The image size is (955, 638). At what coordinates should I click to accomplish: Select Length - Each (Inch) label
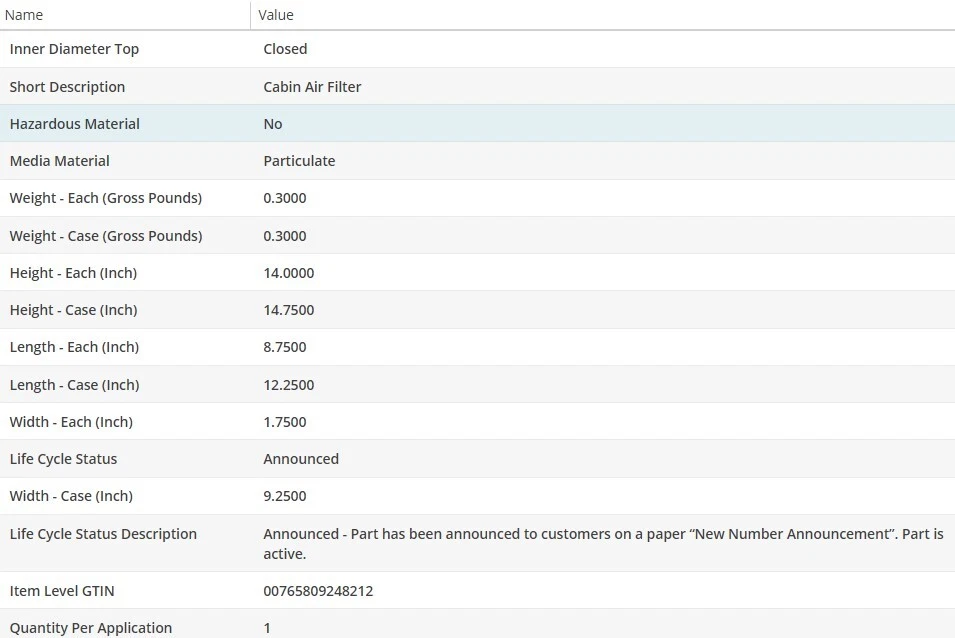[74, 348]
